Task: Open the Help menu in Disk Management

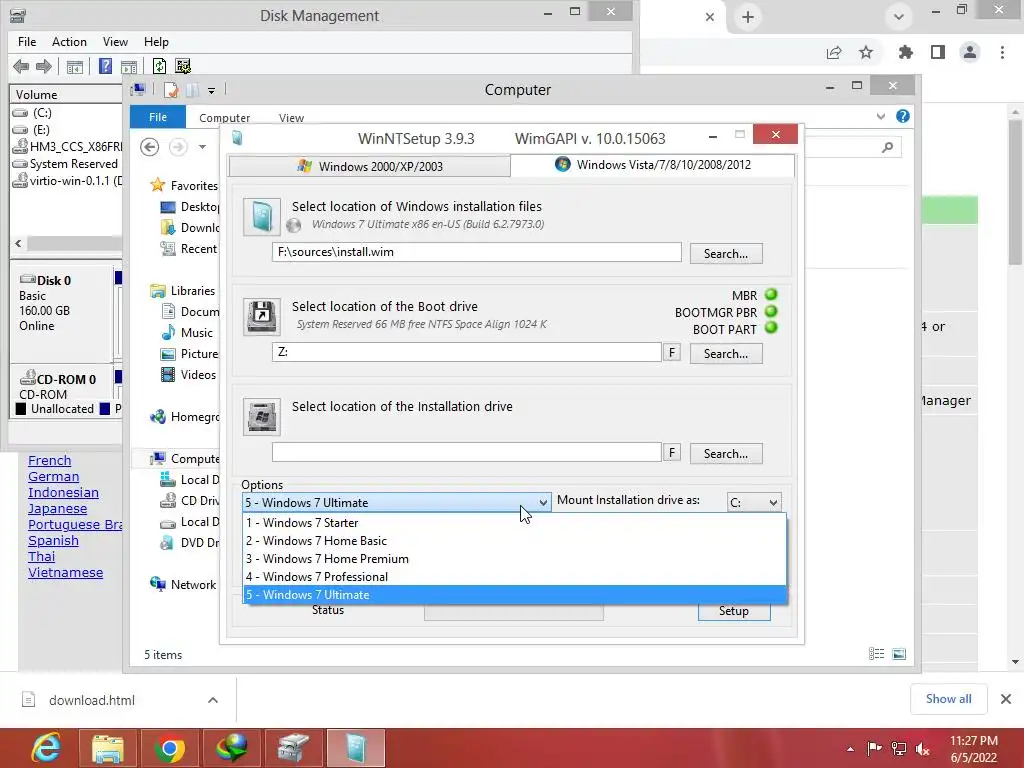Action: click(x=156, y=42)
